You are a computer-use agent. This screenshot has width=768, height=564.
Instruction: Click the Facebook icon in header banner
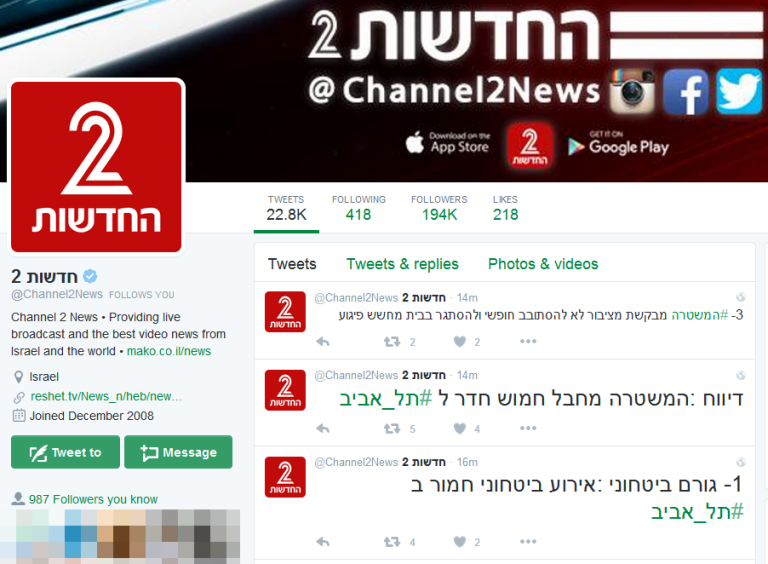point(686,92)
